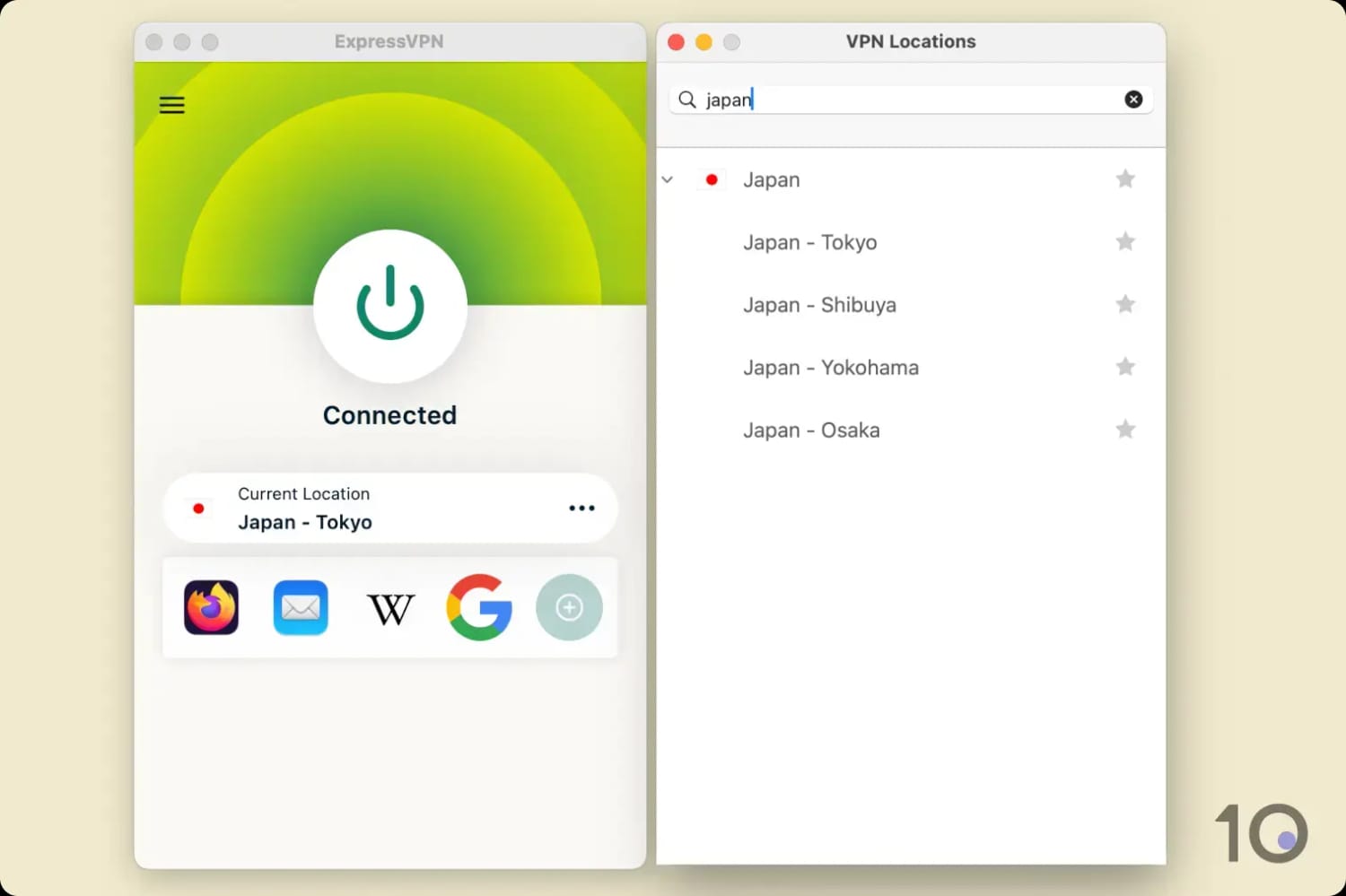Select Japan - Osaka location
The image size is (1346, 896).
pos(911,431)
